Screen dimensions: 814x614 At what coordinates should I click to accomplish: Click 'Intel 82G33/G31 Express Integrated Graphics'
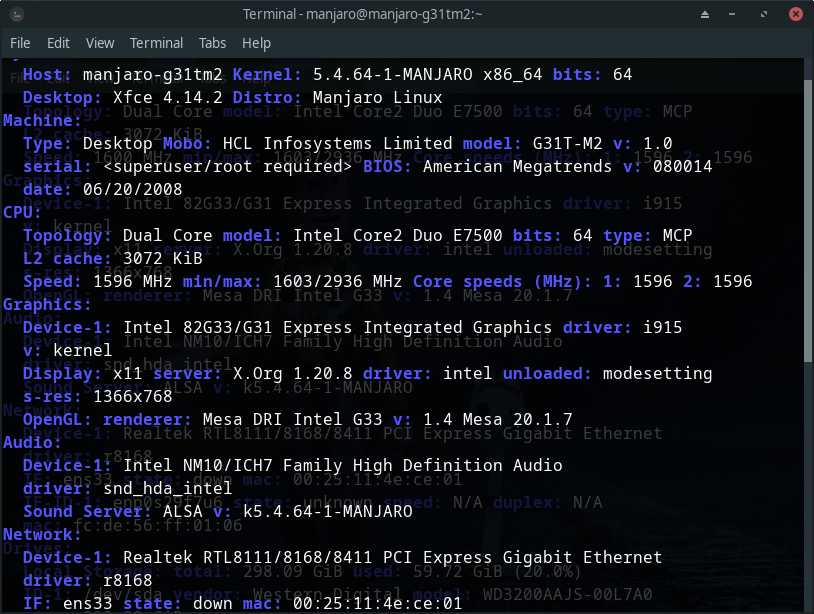coord(337,328)
